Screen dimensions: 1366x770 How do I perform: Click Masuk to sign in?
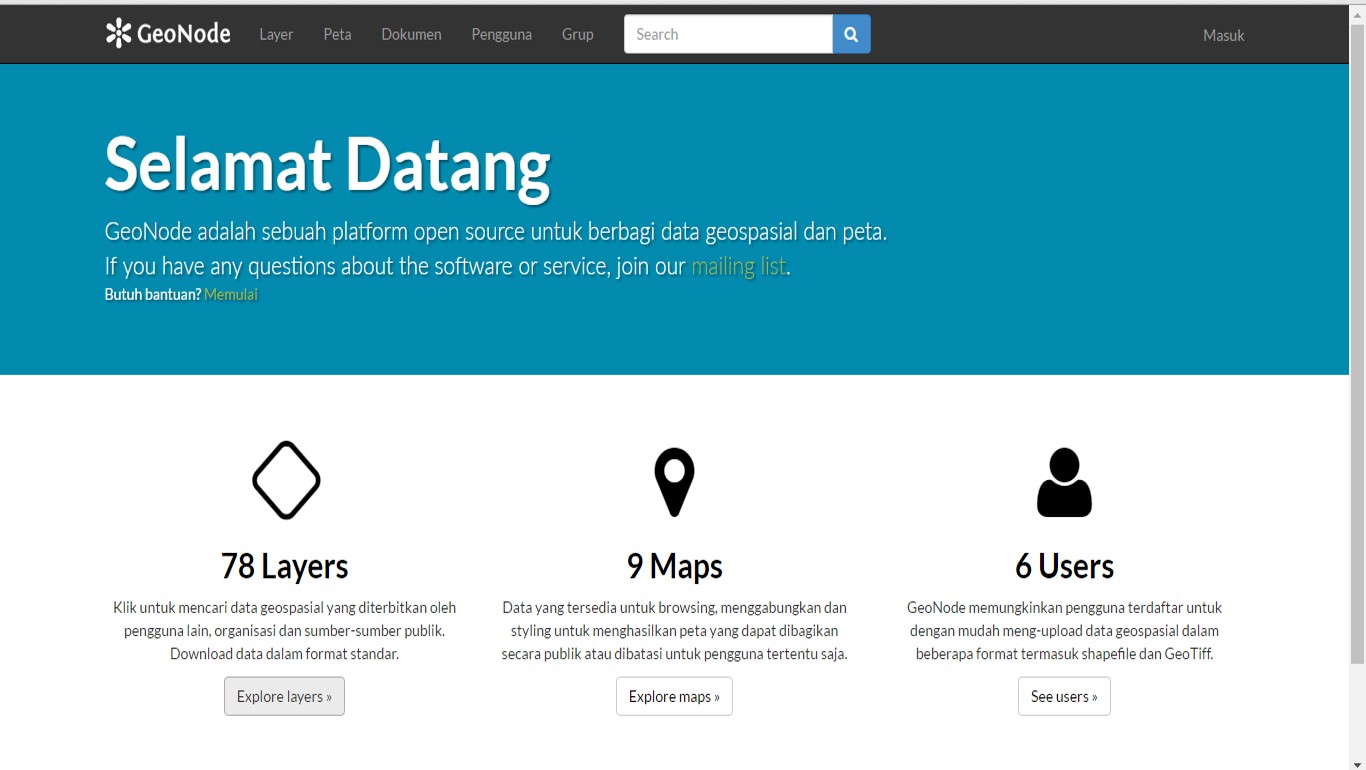click(x=1223, y=35)
